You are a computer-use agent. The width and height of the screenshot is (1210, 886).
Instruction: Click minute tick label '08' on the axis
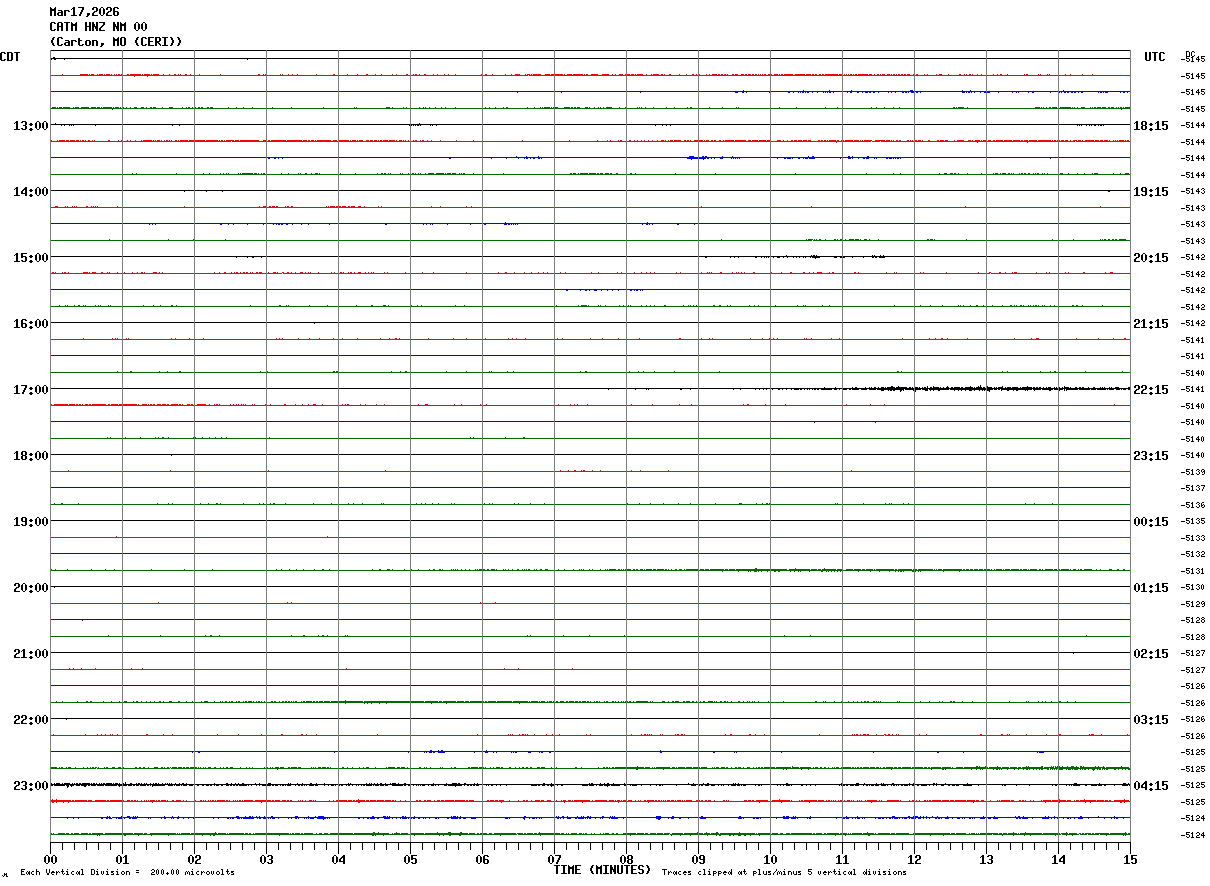coord(626,859)
